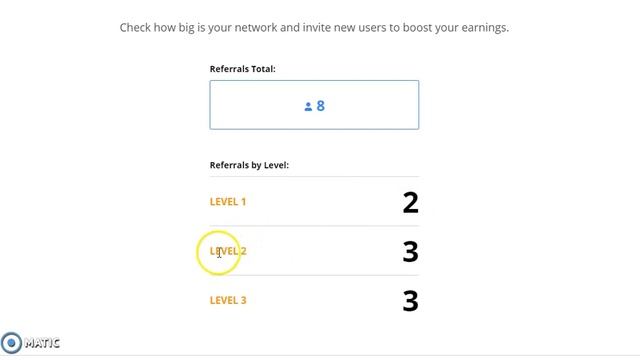This screenshot has width=640, height=360.
Task: Click the word Check in the description
Action: pyautogui.click(x=135, y=28)
